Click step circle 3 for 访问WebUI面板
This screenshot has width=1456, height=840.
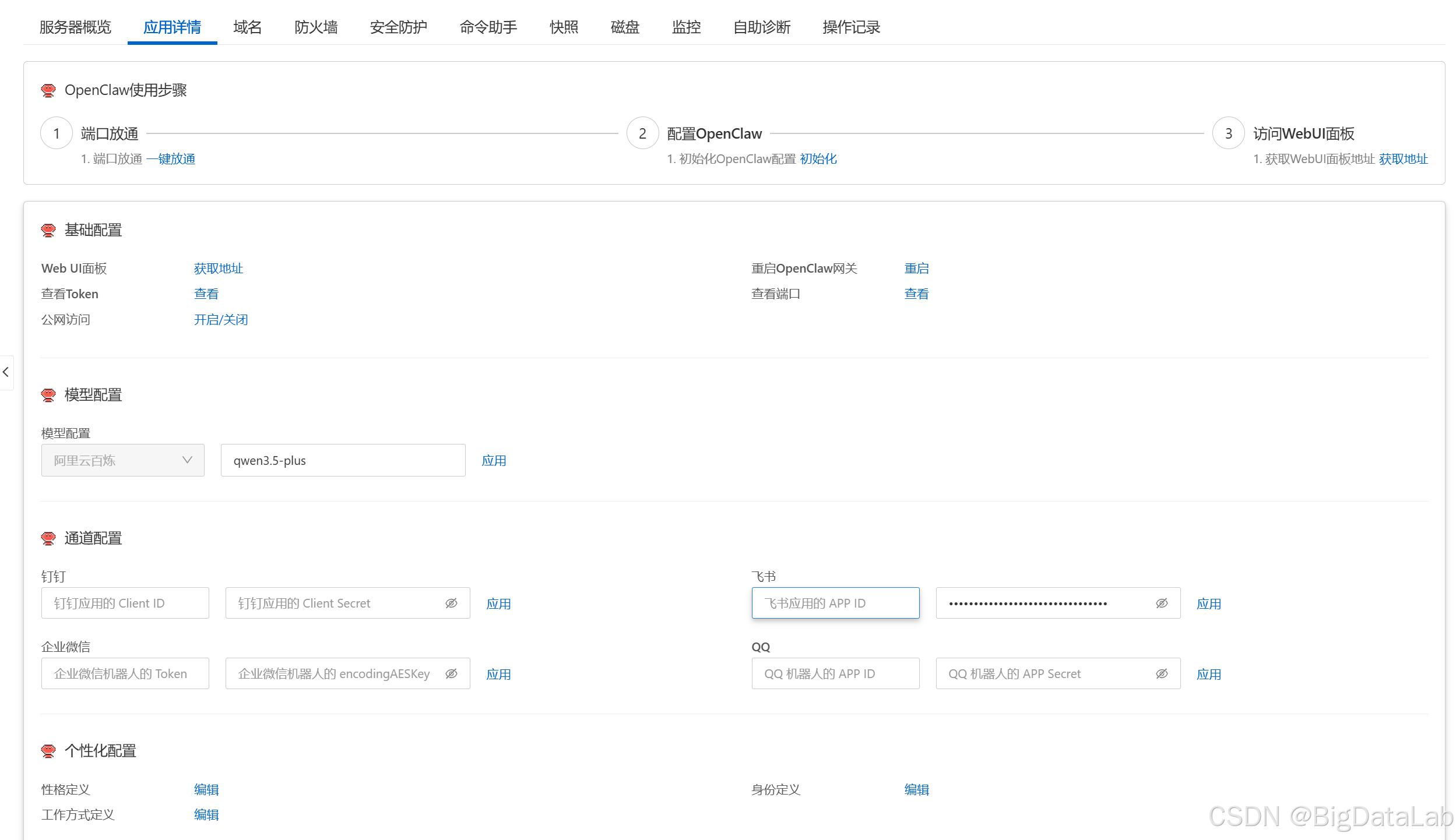(x=1228, y=133)
